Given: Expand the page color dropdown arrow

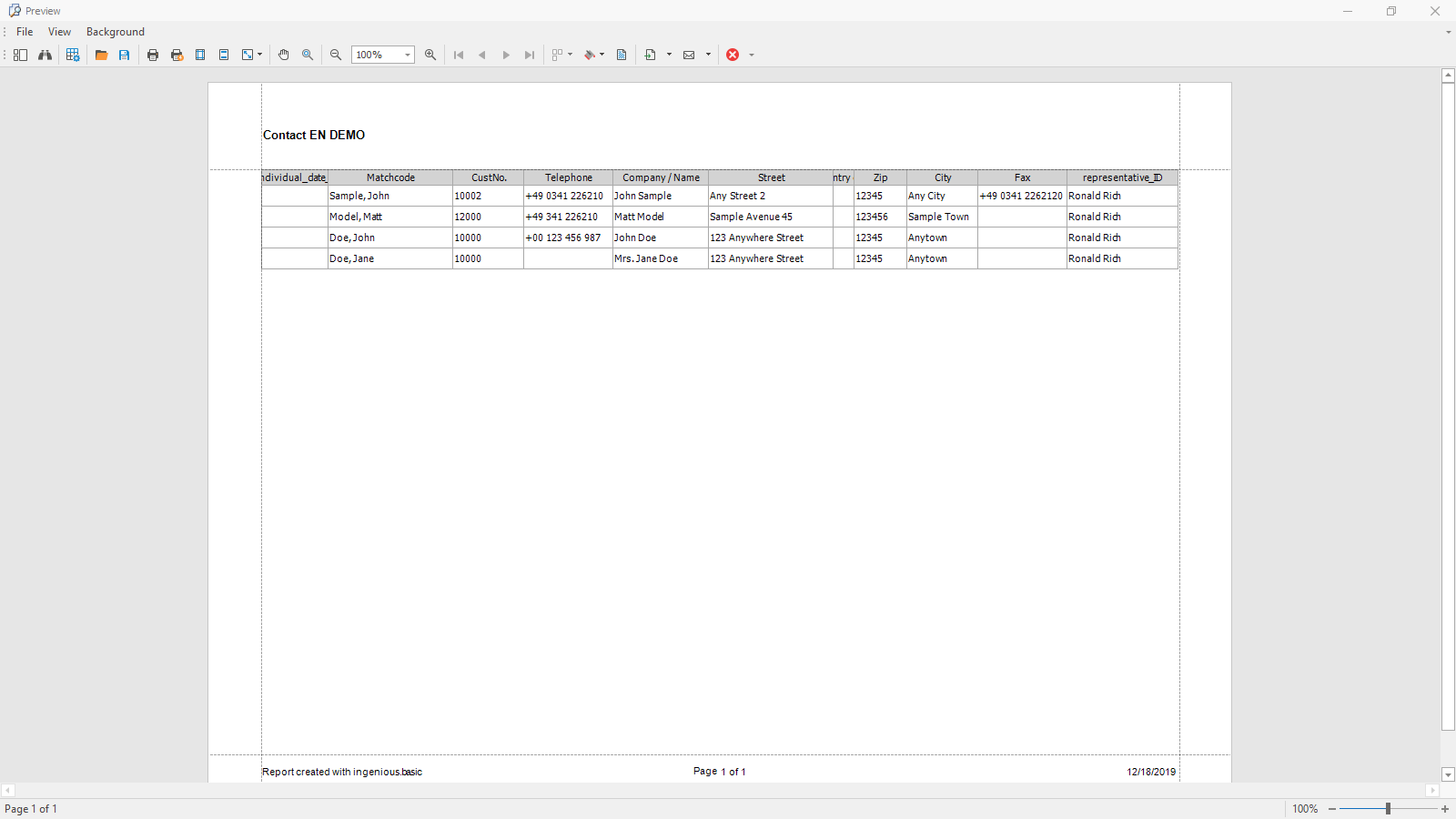Looking at the screenshot, I should click(x=602, y=55).
